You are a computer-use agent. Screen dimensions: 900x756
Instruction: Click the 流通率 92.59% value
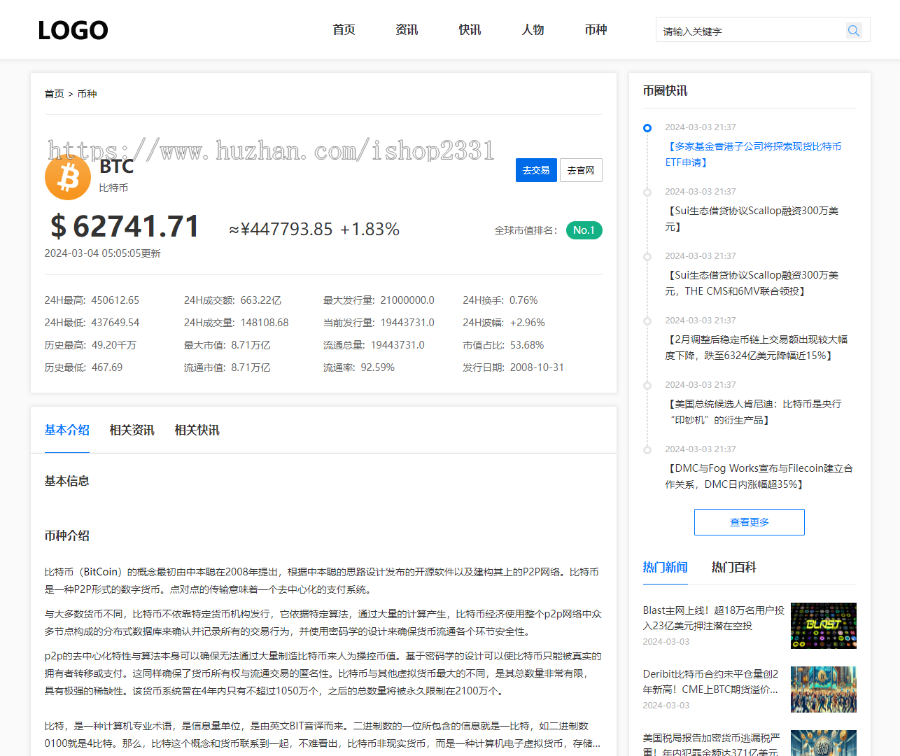point(377,367)
